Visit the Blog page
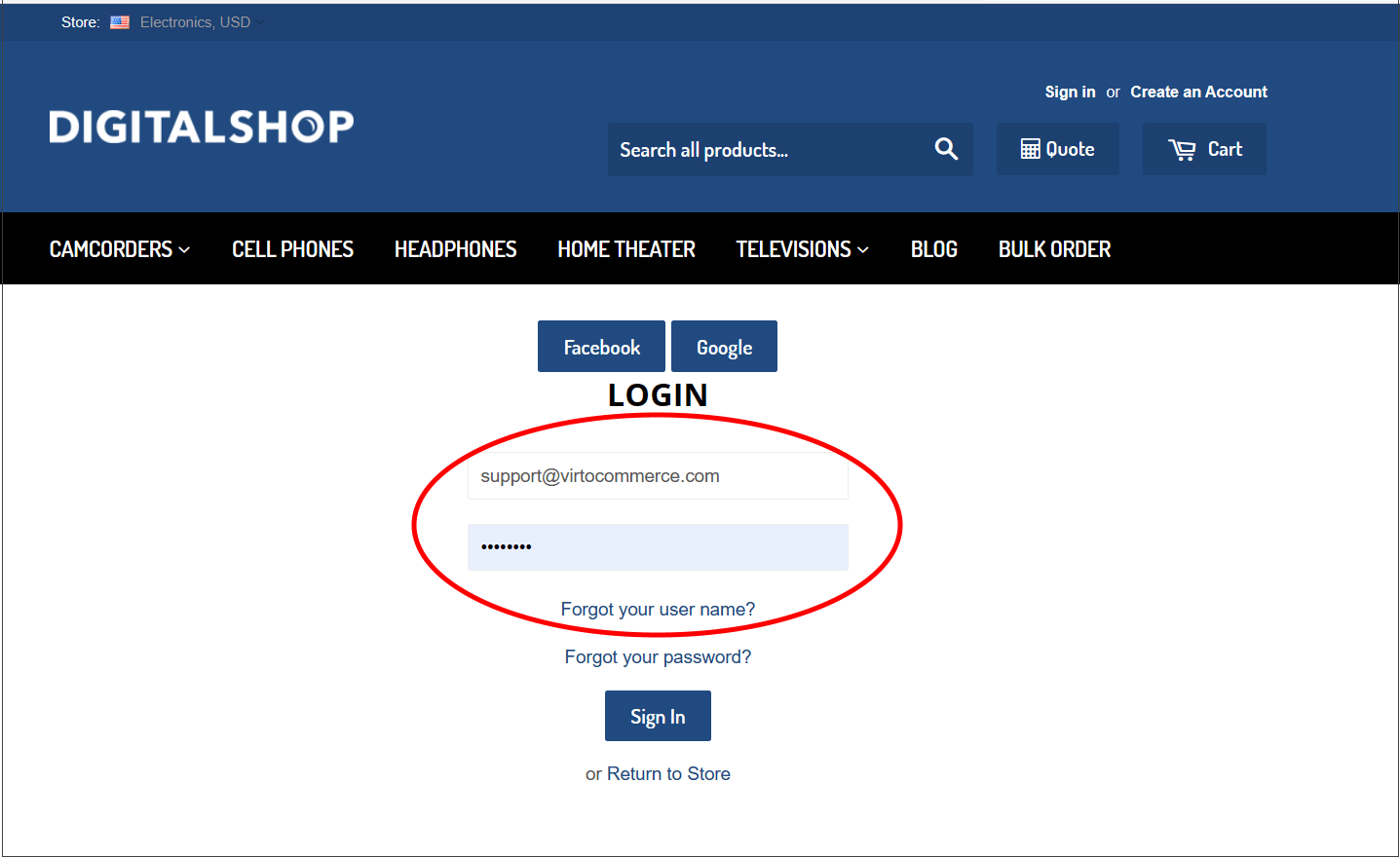 (x=934, y=249)
